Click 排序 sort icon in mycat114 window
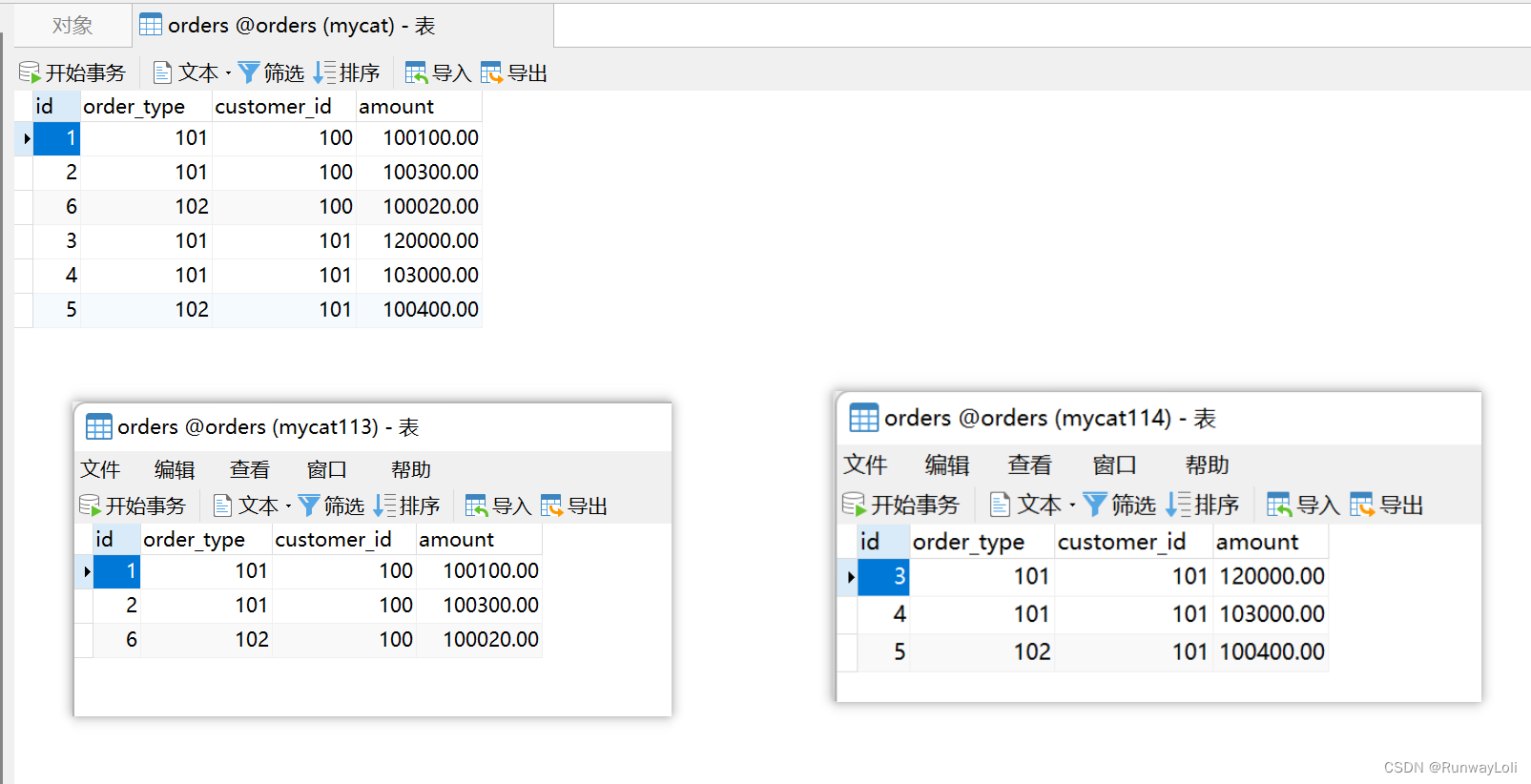This screenshot has width=1531, height=784. (1178, 504)
